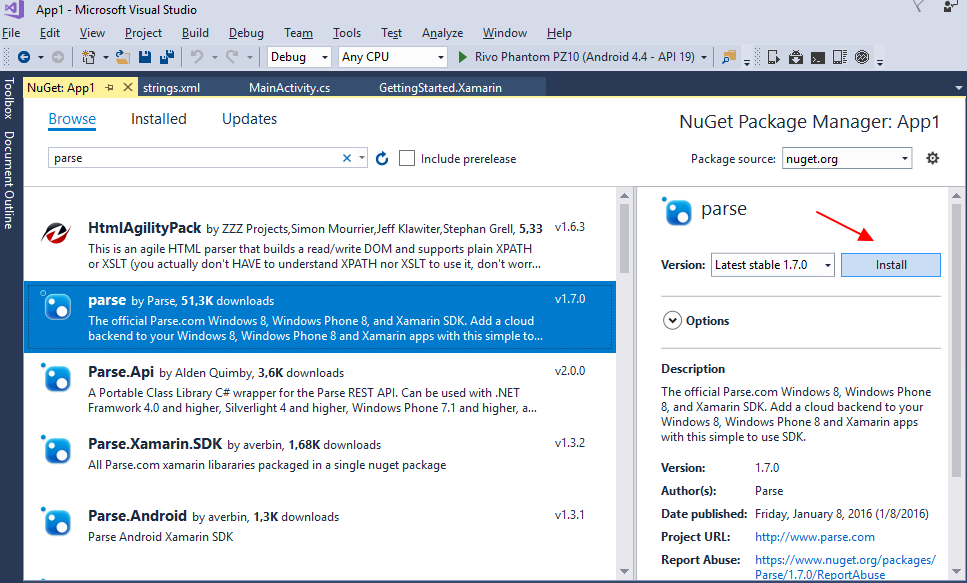Click the Navigate Backward arrow icon
This screenshot has width=967, height=583.
[x=23, y=57]
